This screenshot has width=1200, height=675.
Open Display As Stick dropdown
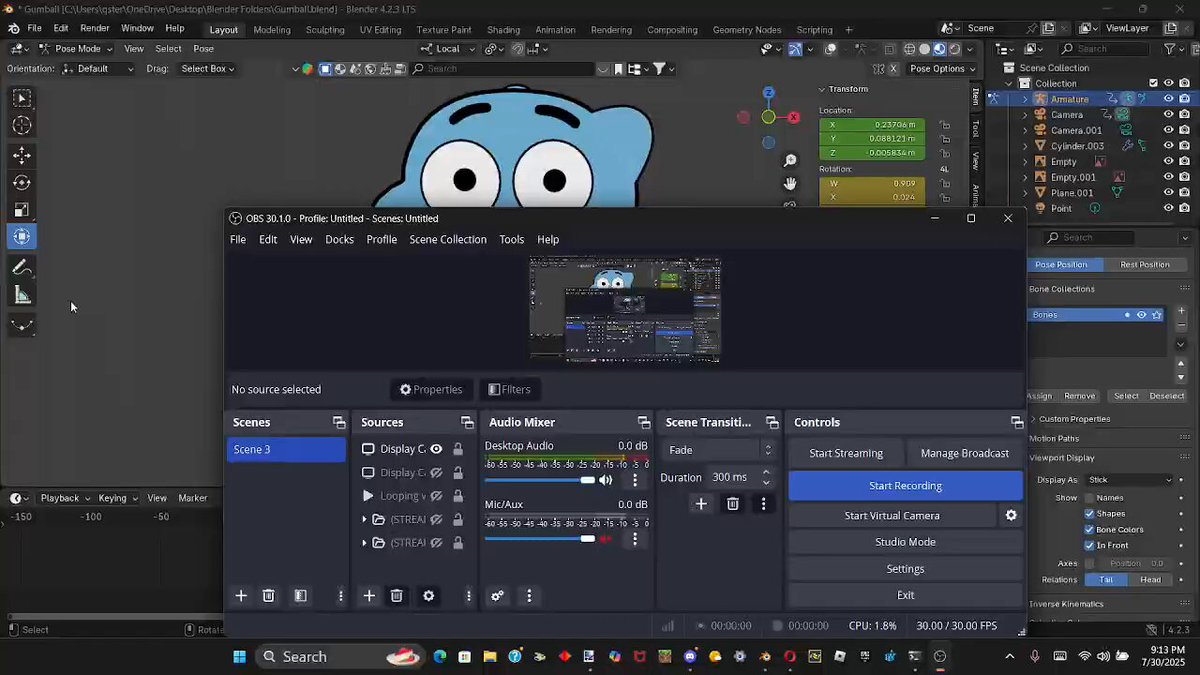pos(1130,480)
